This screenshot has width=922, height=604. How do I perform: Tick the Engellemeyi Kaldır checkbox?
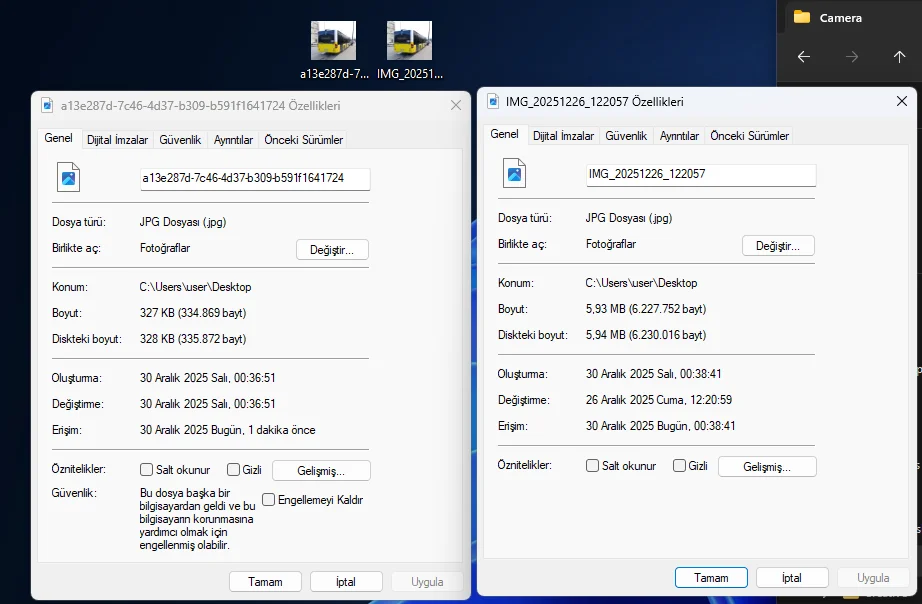[x=268, y=500]
